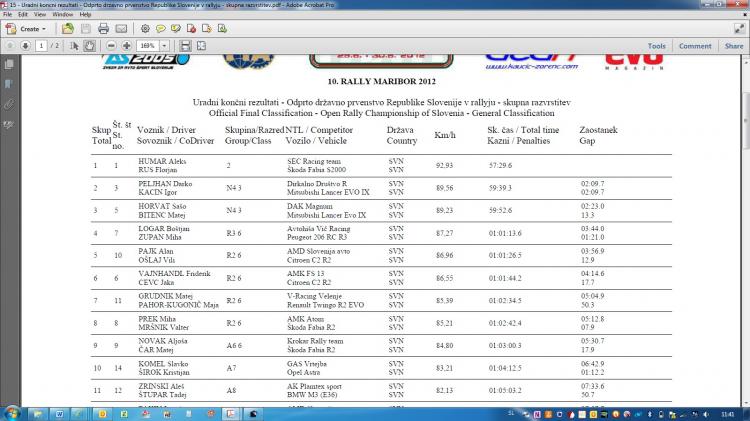The image size is (750, 421).
Task: Expand read mode view at toolbar right
Action: click(x=740, y=29)
